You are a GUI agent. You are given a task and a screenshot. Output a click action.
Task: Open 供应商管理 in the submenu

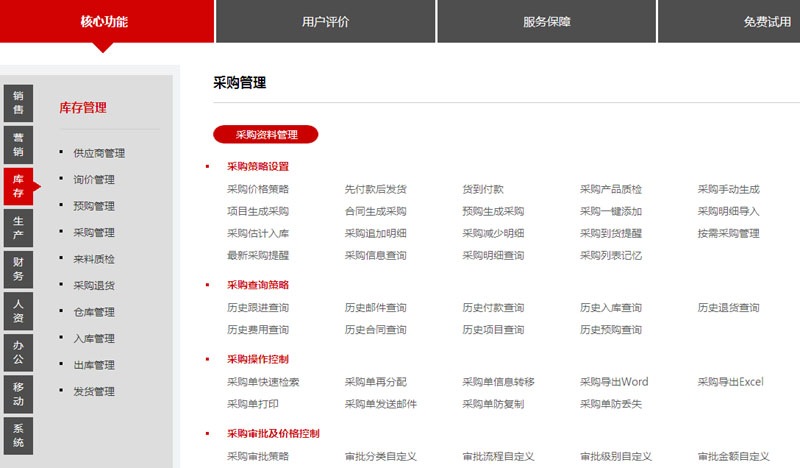99,154
